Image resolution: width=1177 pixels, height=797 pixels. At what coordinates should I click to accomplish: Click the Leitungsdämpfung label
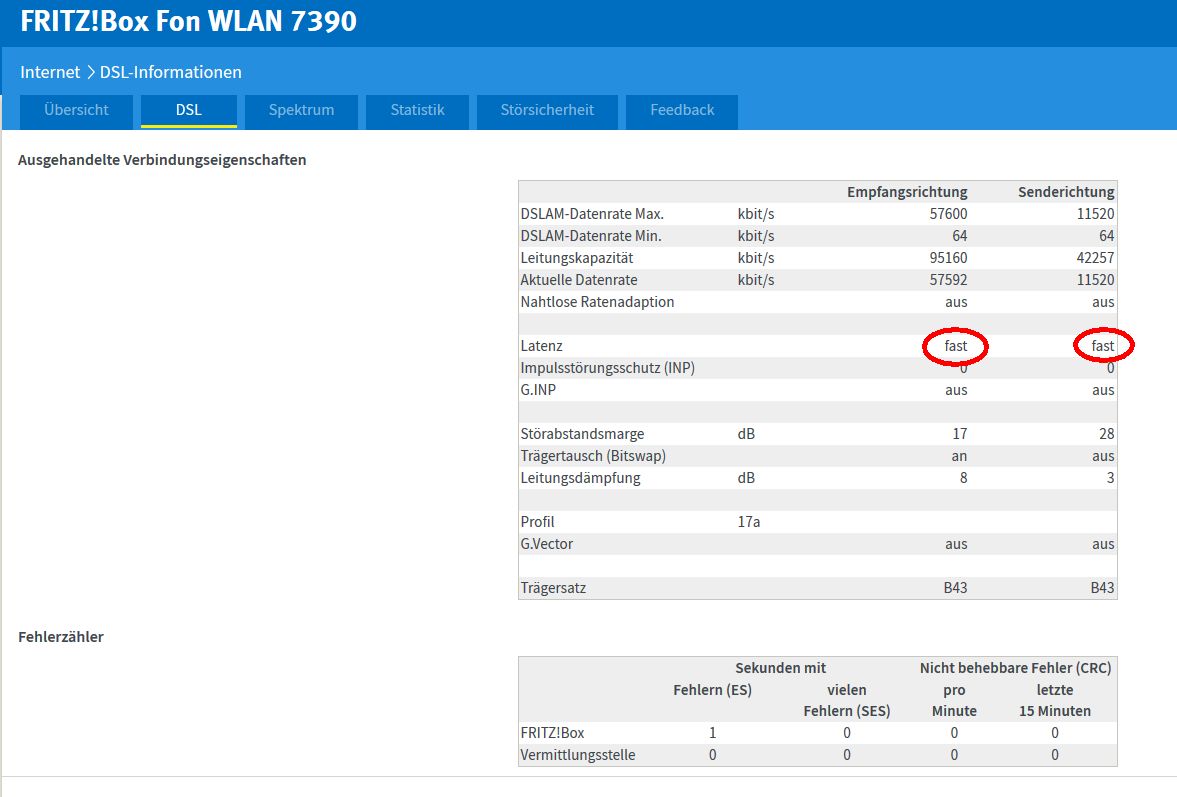click(580, 478)
